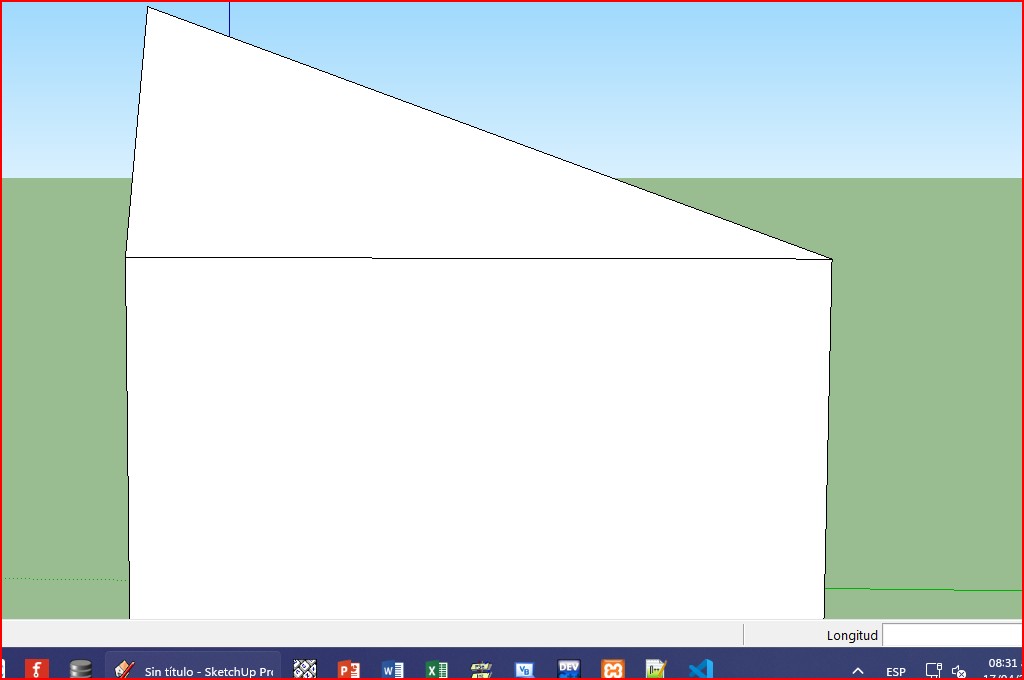Screen dimensions: 1024x680
Task: Open Visual Studio Code from the taskbar
Action: click(x=700, y=670)
